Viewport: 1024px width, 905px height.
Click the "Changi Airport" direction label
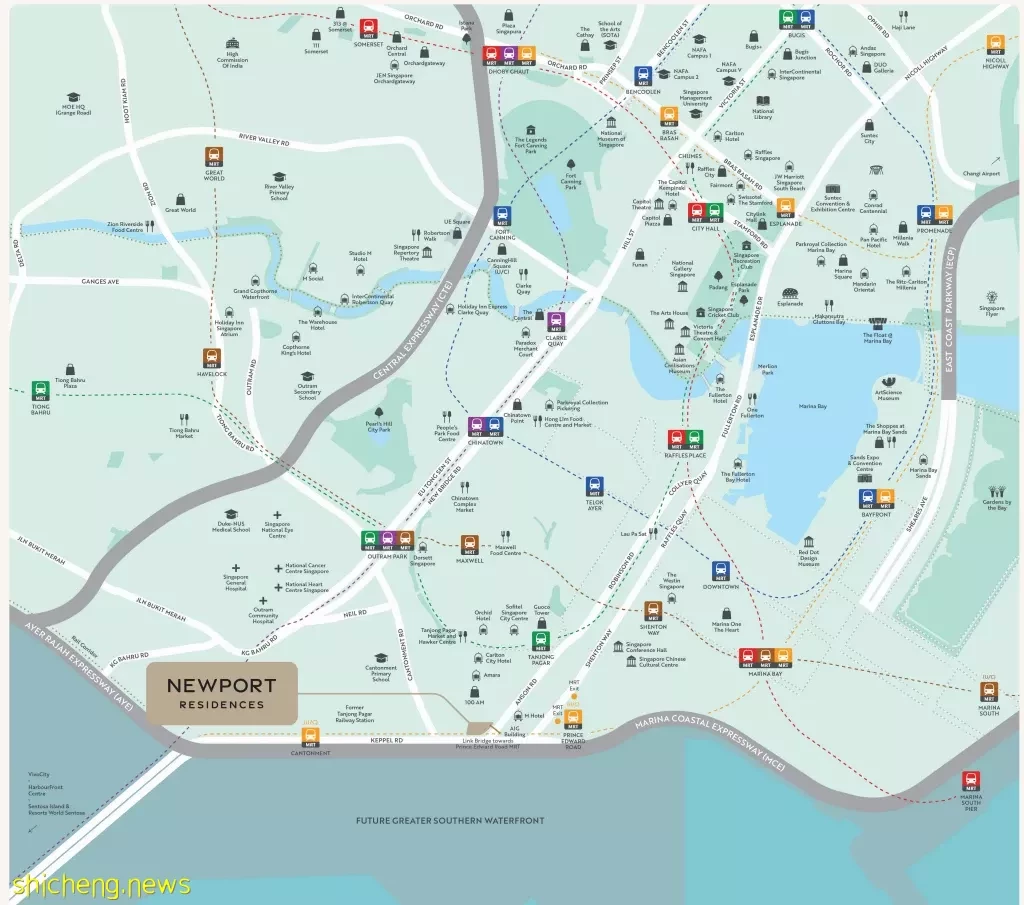[981, 174]
